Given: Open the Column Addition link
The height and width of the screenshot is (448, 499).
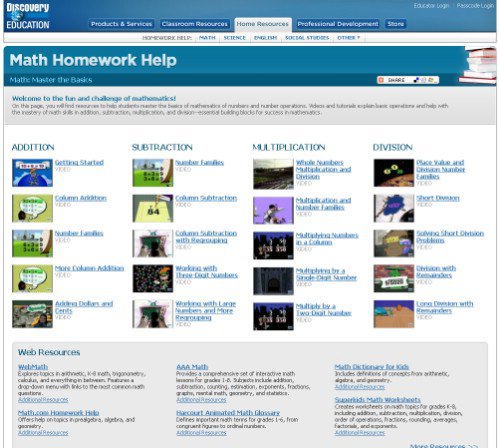Looking at the screenshot, I should click(x=81, y=198).
